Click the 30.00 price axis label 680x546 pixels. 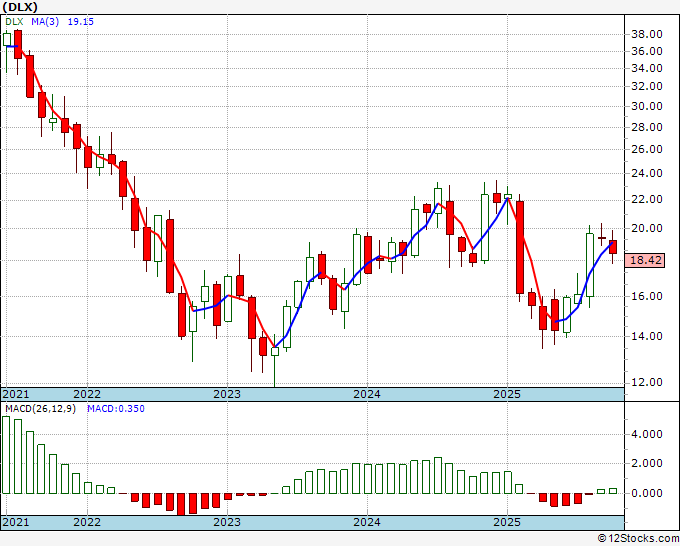(647, 106)
